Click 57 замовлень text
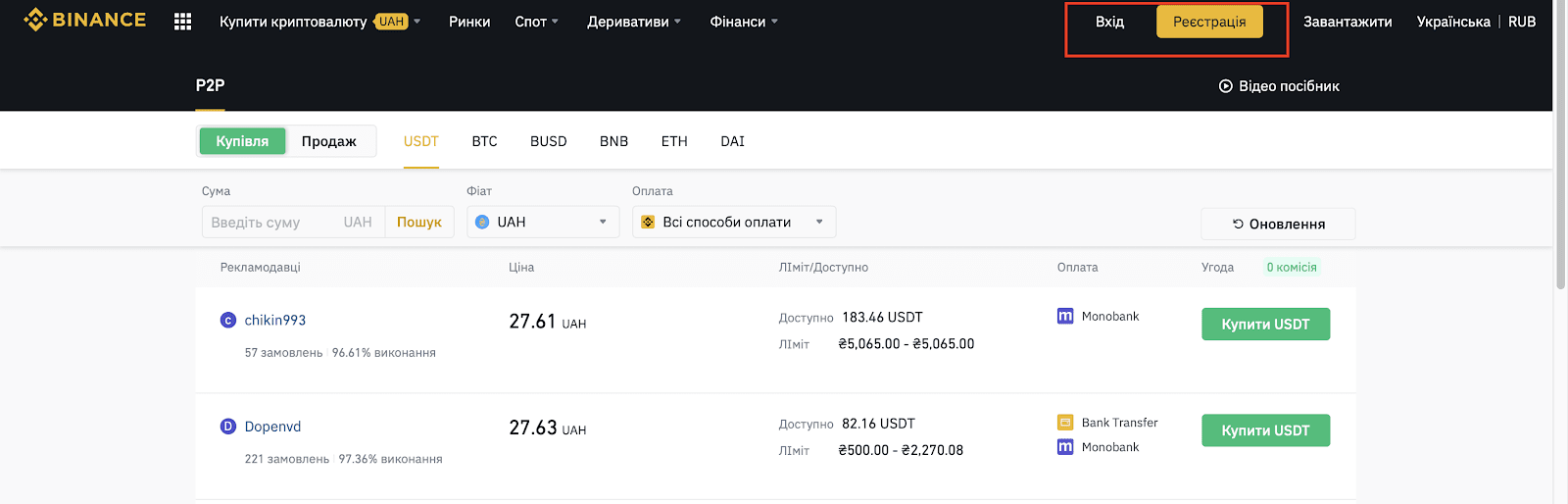1568x504 pixels. tap(284, 353)
